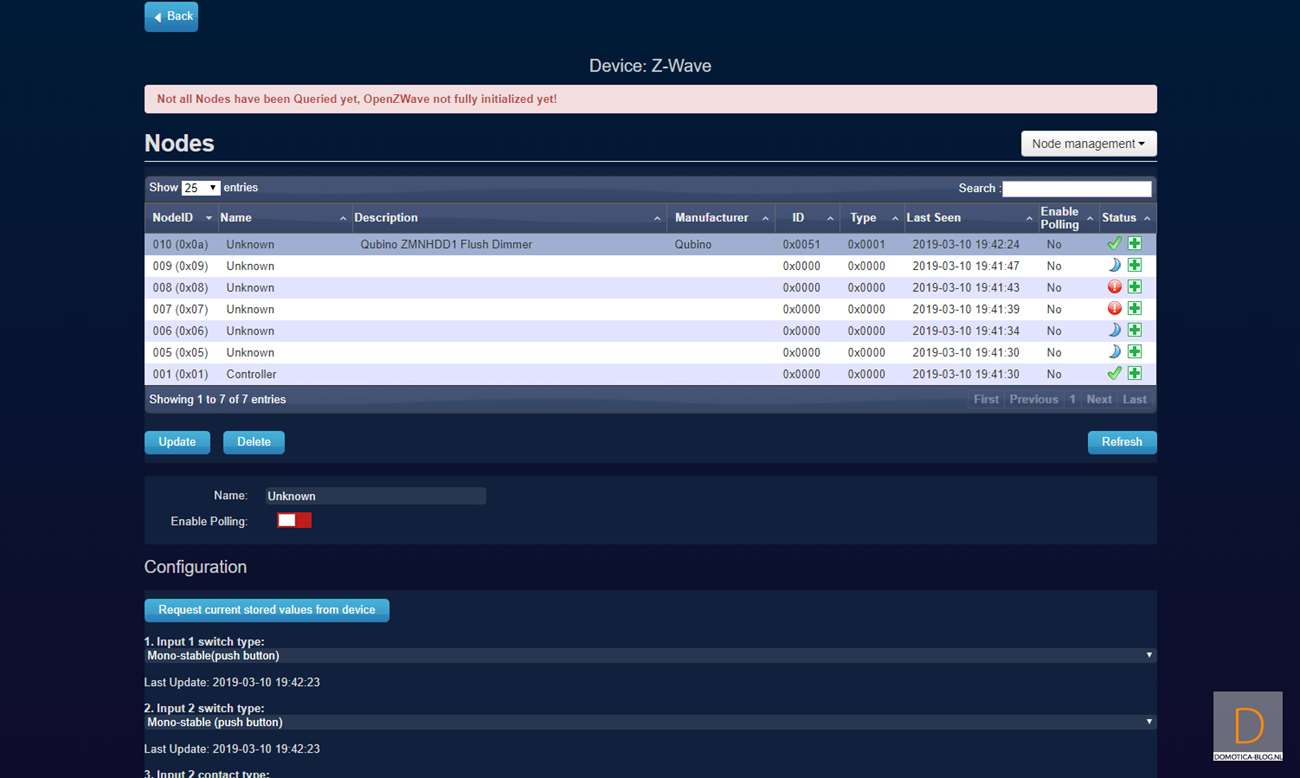The height and width of the screenshot is (778, 1300).
Task: Click green plus icon for node 005
Action: click(x=1135, y=352)
